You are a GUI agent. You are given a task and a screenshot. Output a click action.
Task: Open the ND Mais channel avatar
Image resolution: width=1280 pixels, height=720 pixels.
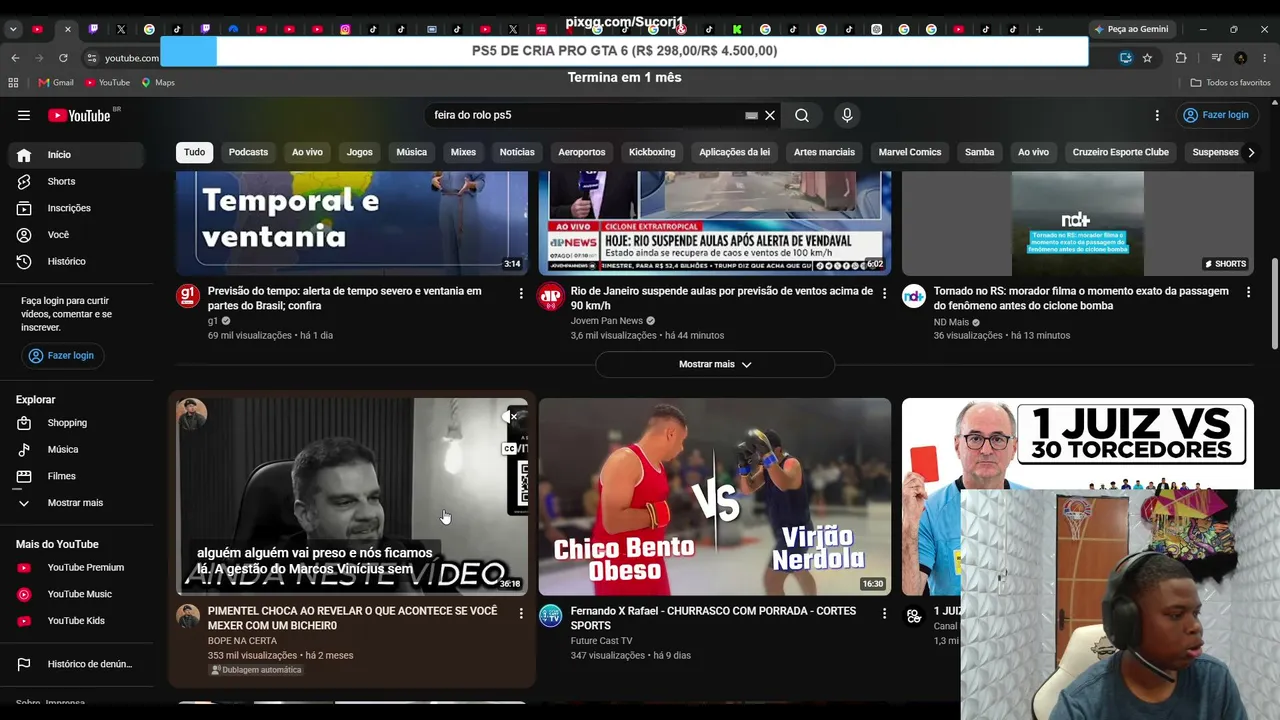click(914, 295)
